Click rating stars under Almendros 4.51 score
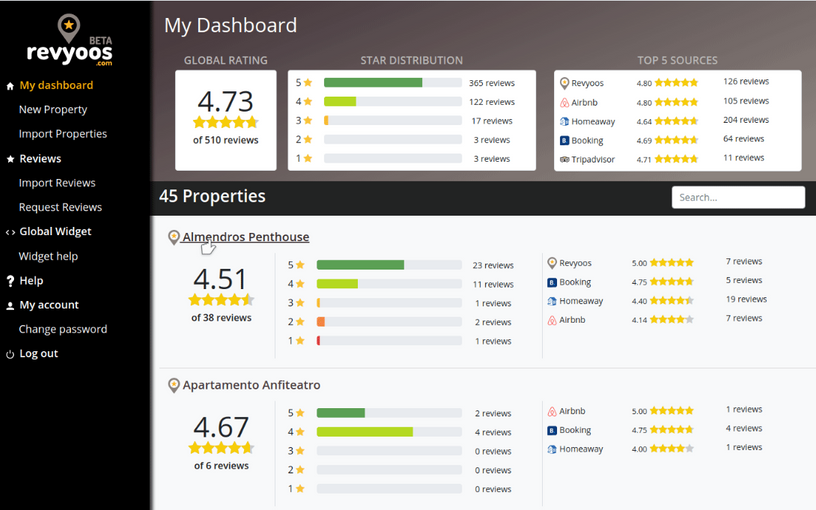 (x=221, y=300)
